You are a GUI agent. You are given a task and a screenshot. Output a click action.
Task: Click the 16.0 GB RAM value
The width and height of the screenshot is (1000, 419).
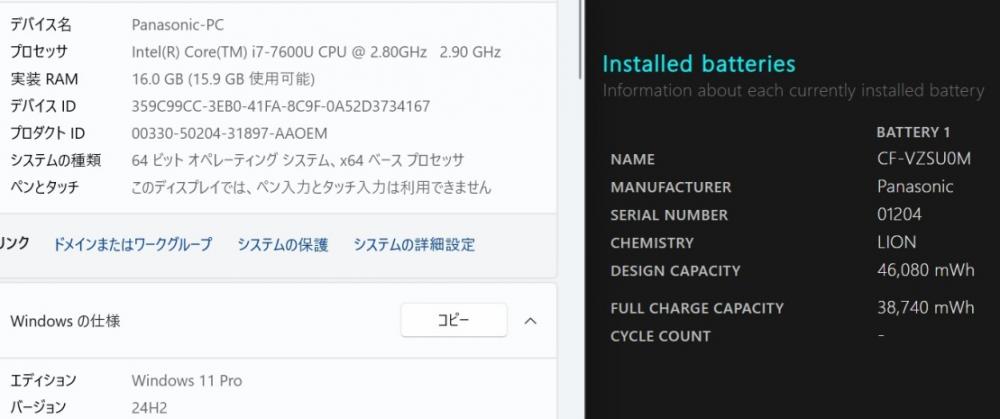point(223,79)
